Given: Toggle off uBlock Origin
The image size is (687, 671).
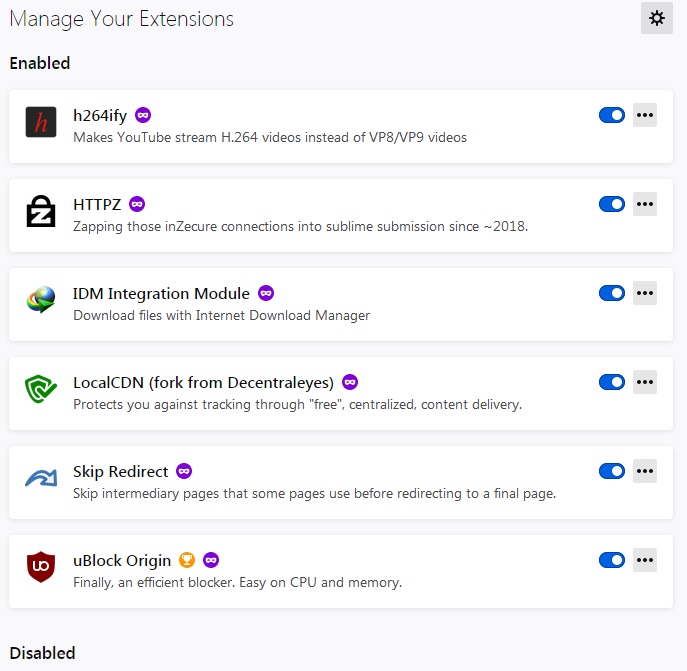Looking at the screenshot, I should click(611, 560).
